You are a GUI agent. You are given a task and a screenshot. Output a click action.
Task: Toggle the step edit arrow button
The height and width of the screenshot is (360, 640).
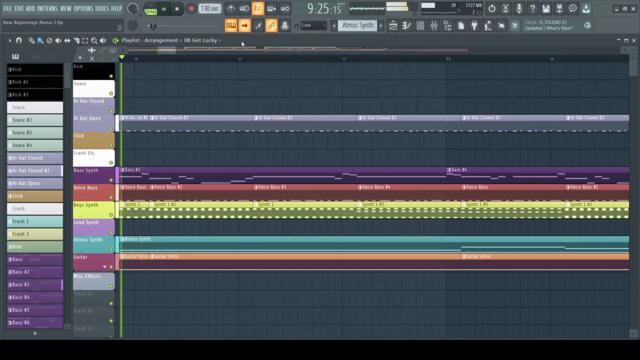pos(244,26)
